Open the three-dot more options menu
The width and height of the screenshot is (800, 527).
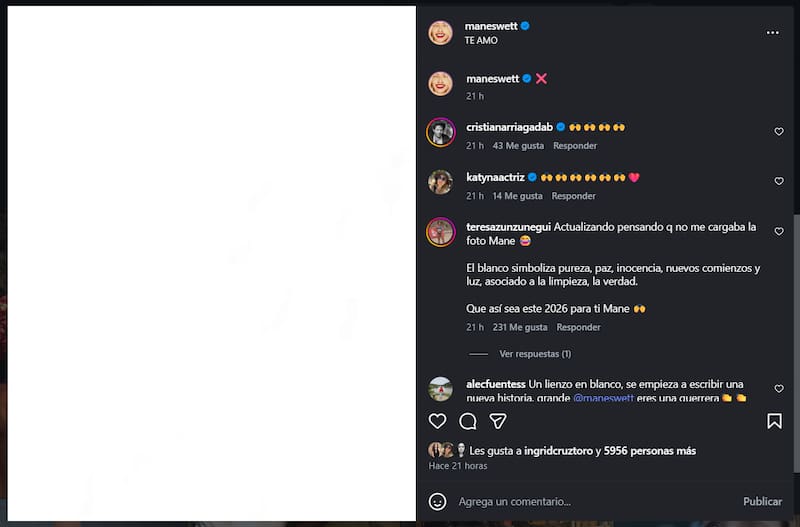[x=772, y=32]
